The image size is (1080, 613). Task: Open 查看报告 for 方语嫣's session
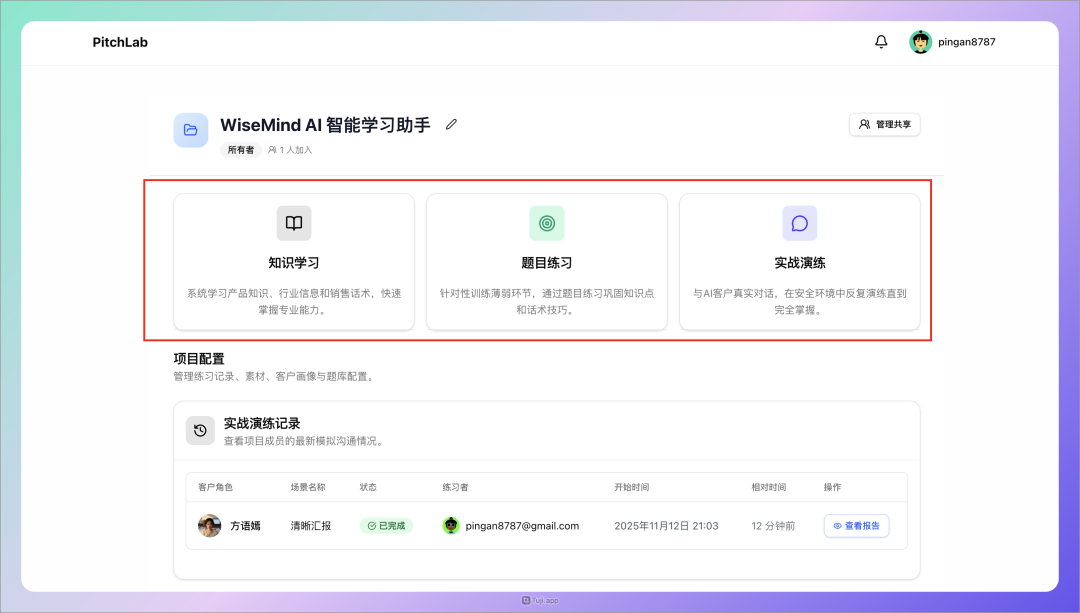click(856, 525)
